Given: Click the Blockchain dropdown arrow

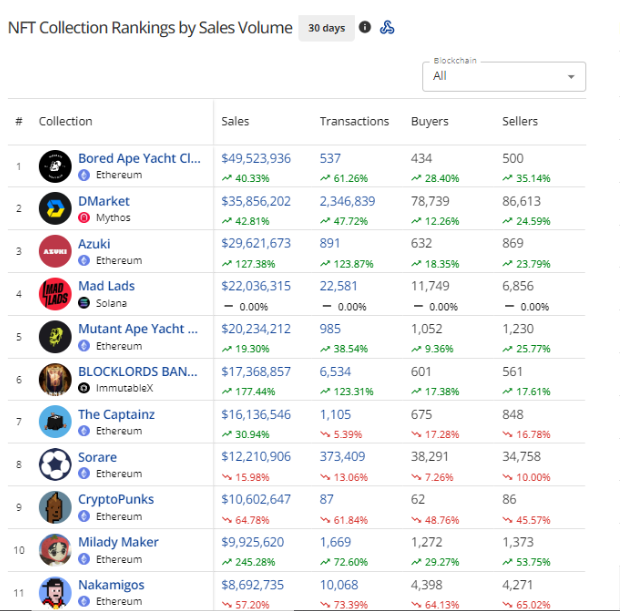Looking at the screenshot, I should 571,77.
